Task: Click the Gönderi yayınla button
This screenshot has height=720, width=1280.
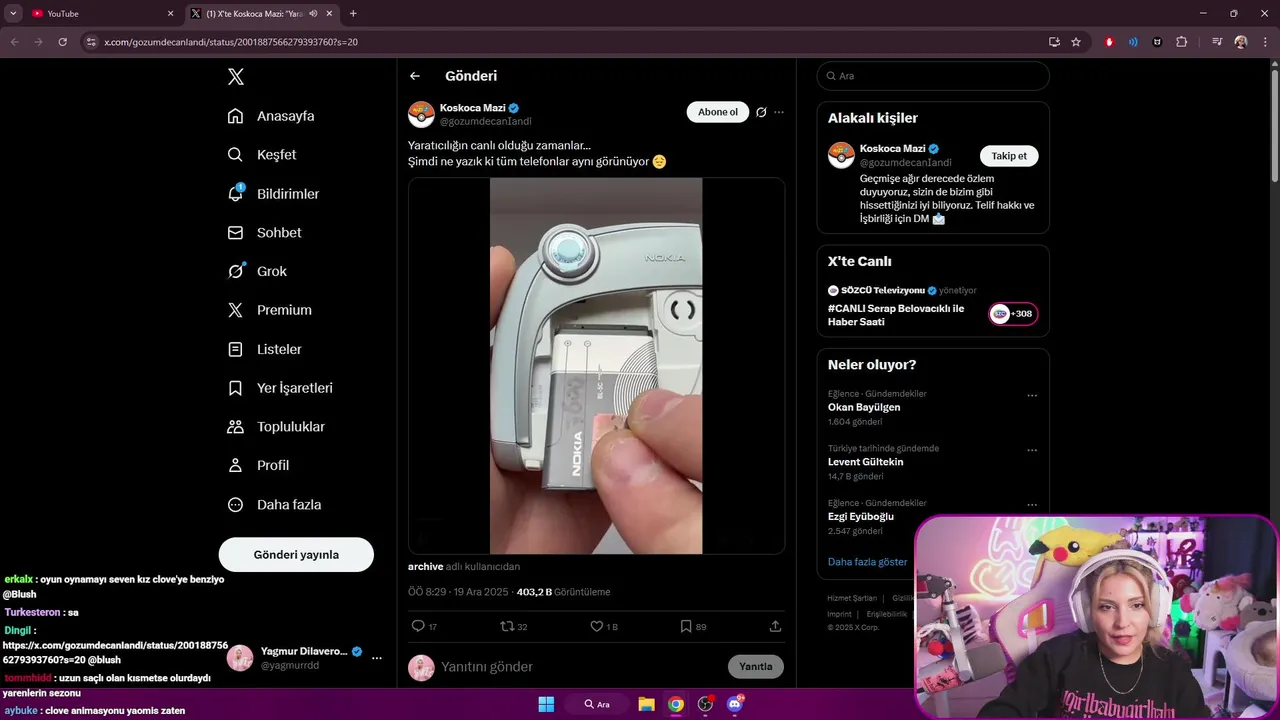Action: (x=296, y=554)
